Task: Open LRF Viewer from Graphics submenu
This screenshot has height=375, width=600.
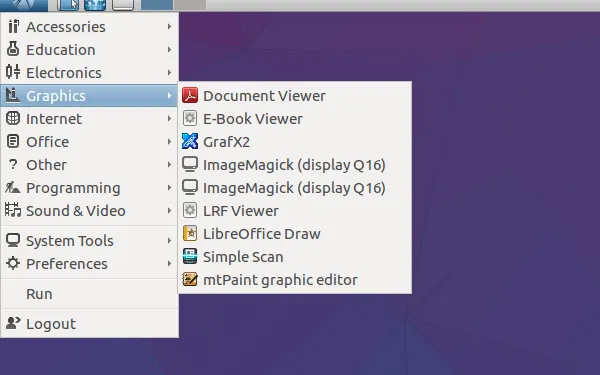Action: (295, 210)
